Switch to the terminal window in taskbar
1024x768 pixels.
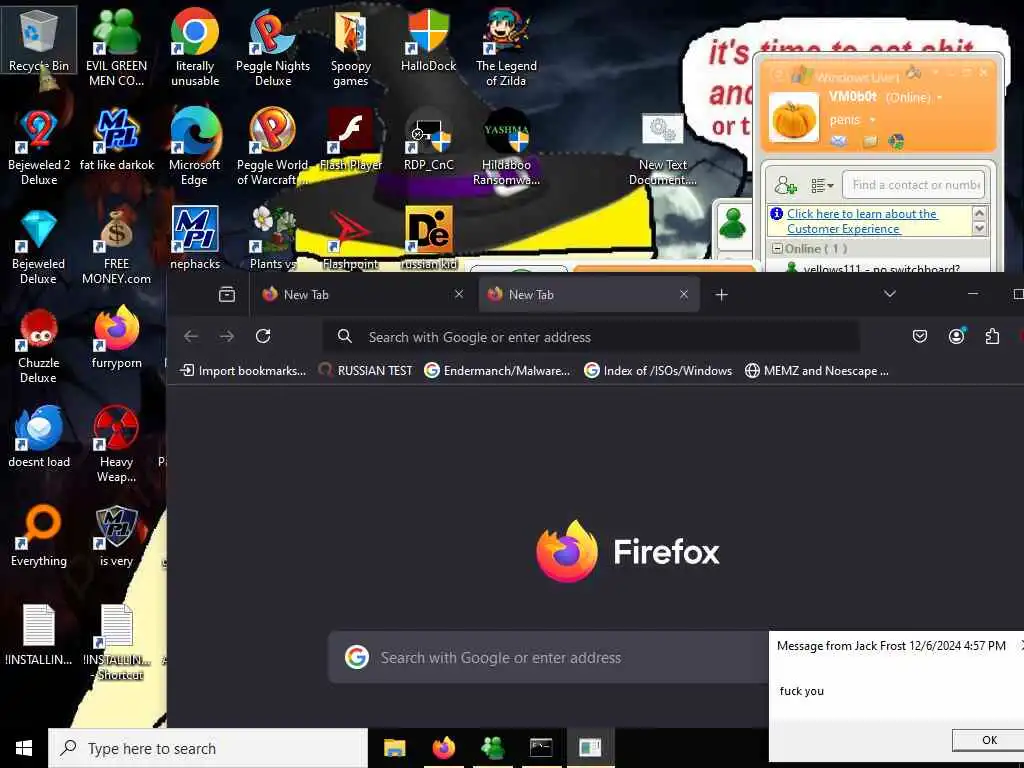tap(541, 748)
